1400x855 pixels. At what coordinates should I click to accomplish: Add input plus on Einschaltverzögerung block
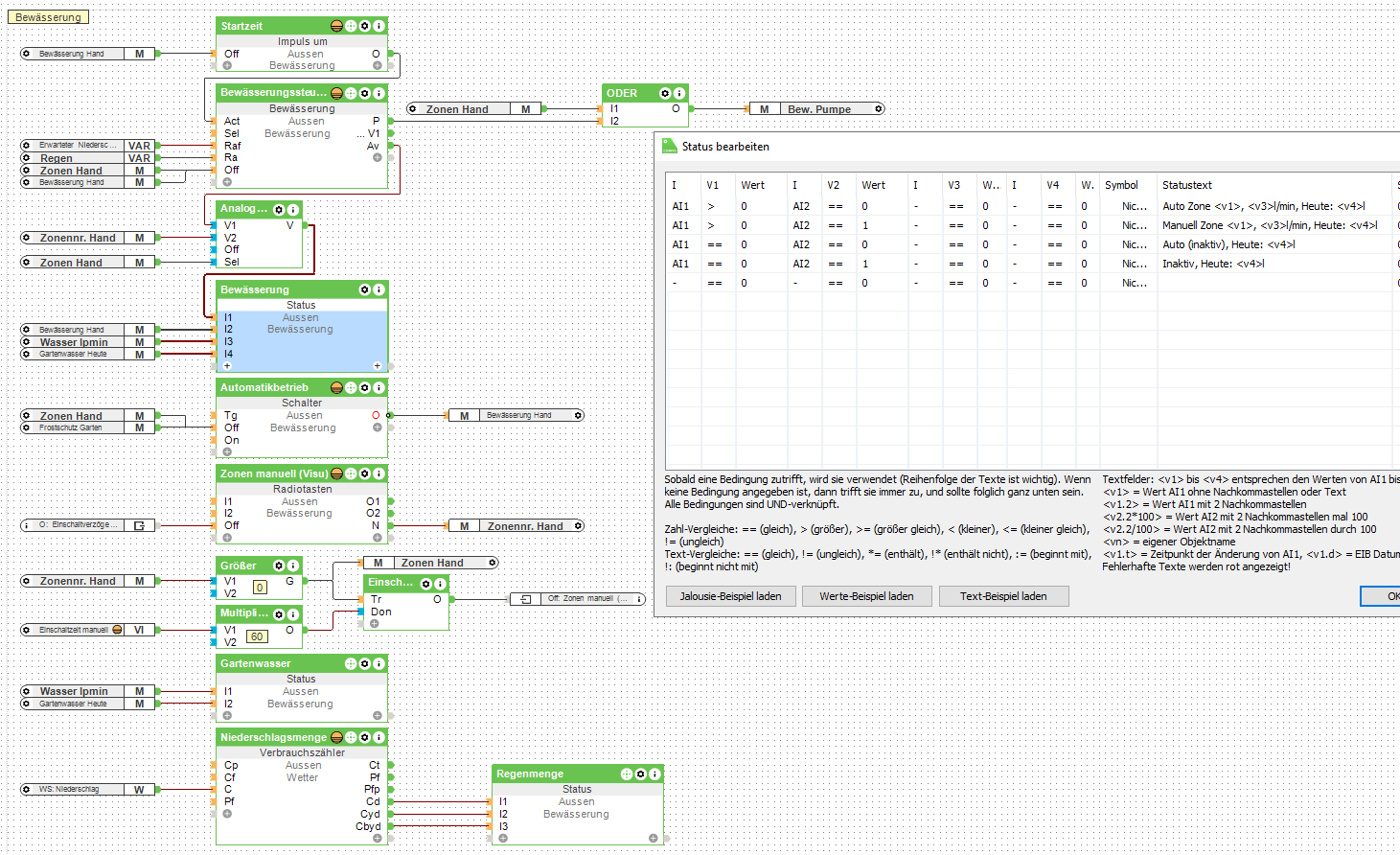(375, 623)
